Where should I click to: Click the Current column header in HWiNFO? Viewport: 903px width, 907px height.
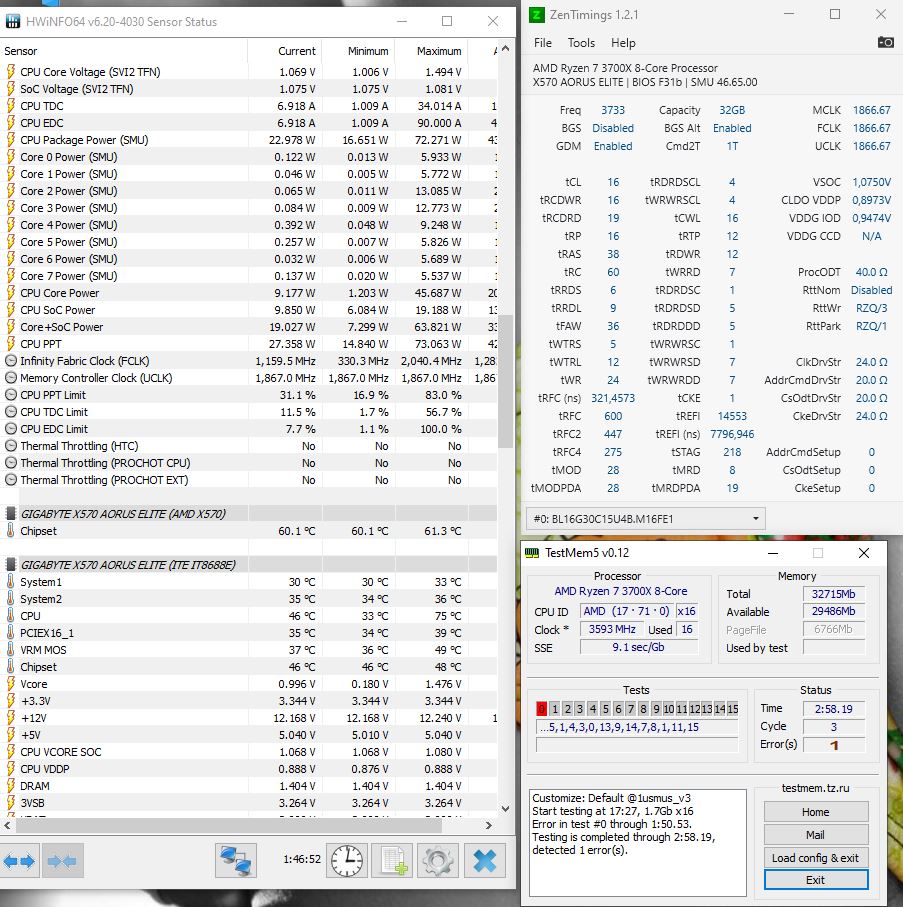[285, 51]
